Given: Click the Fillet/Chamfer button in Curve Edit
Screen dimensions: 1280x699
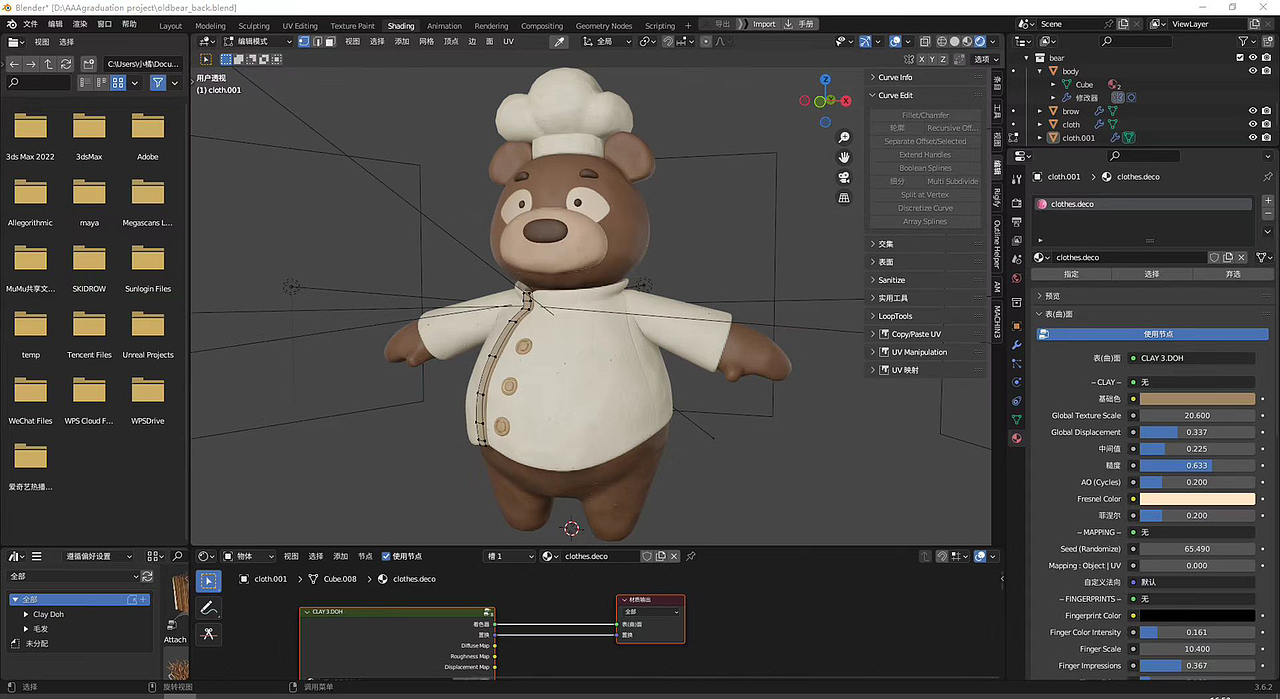Looking at the screenshot, I should click(x=925, y=114).
